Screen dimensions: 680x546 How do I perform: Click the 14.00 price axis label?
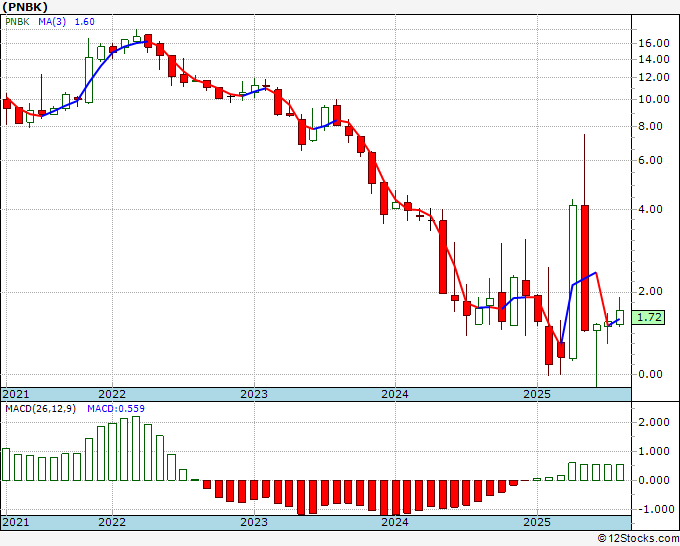point(654,59)
